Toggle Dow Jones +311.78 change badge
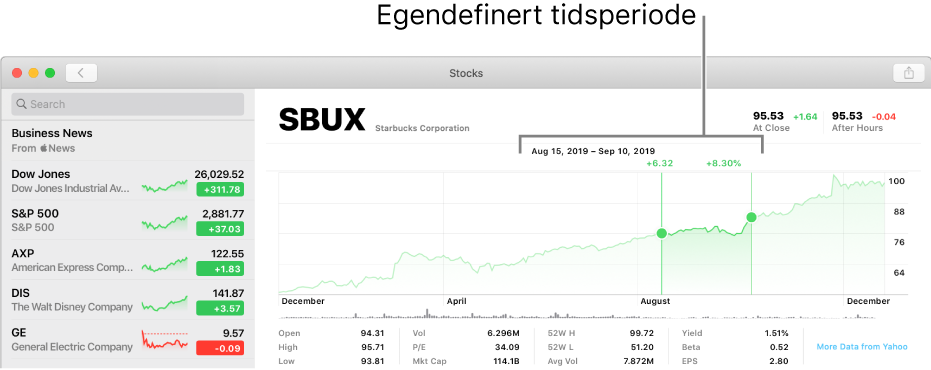This screenshot has height=370, width=931. tap(220, 189)
